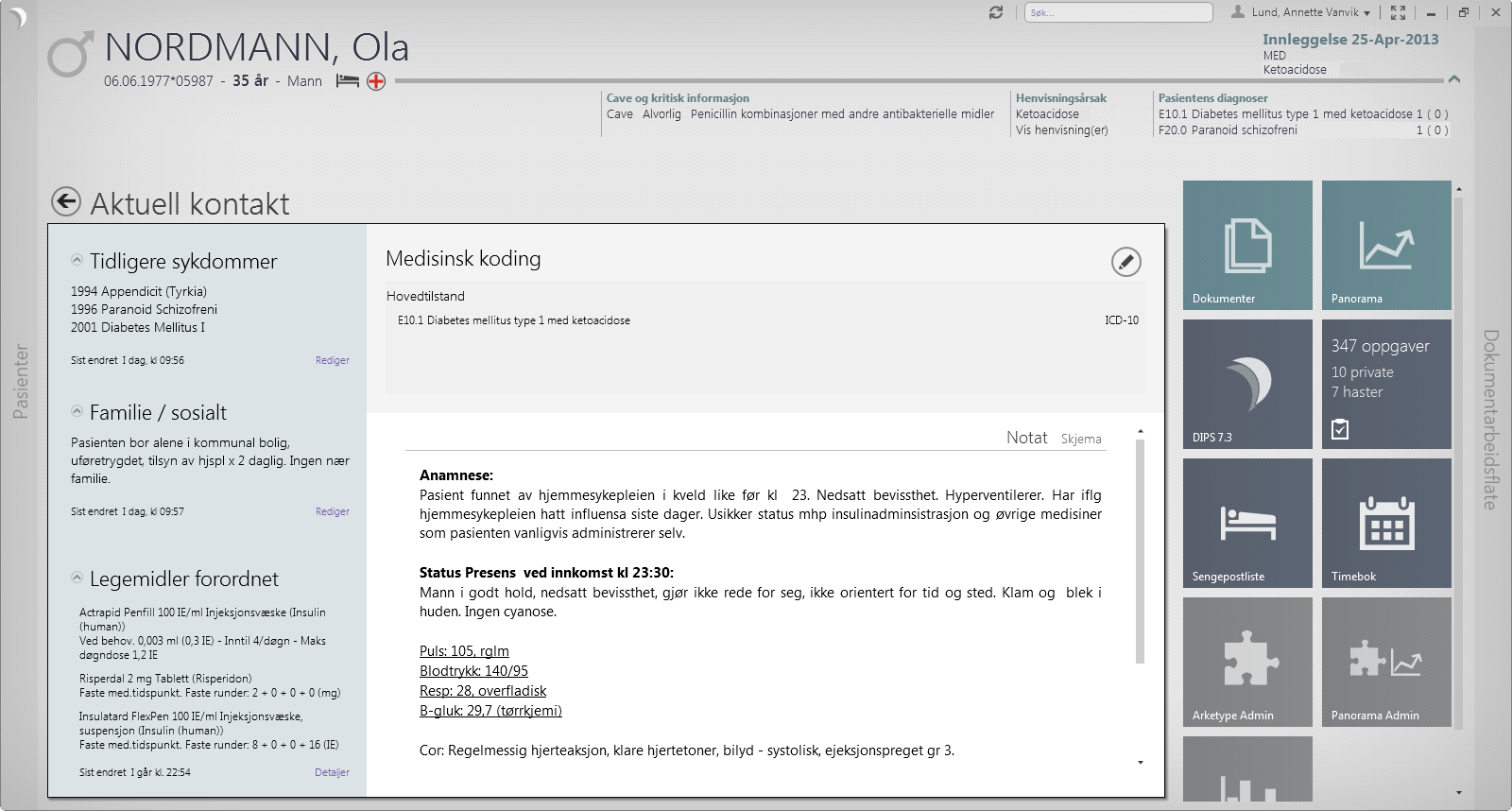
Task: Click Blodtrykk: 140/95 line in note
Action: [473, 671]
